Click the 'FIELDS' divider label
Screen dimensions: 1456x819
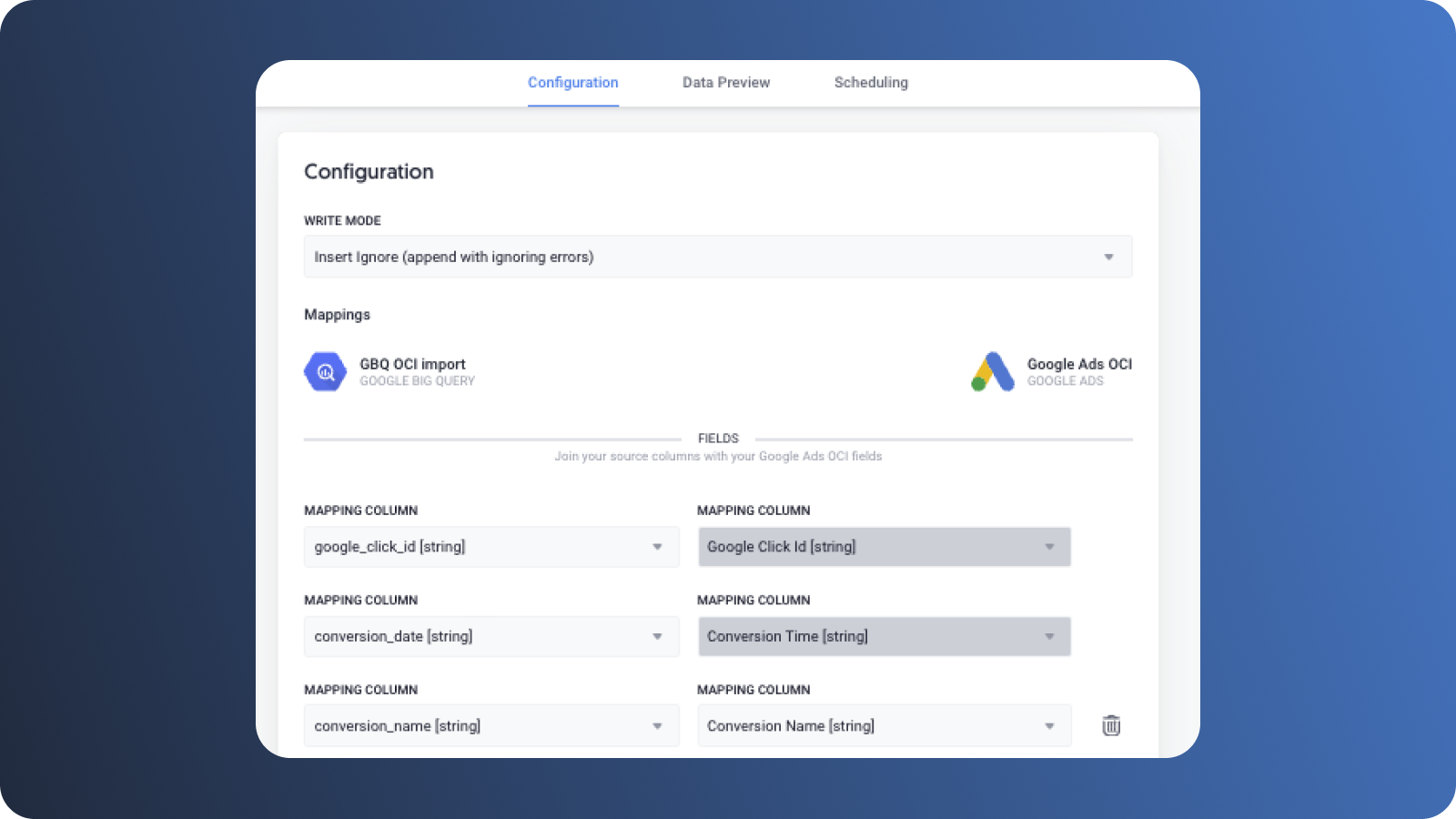pos(718,439)
